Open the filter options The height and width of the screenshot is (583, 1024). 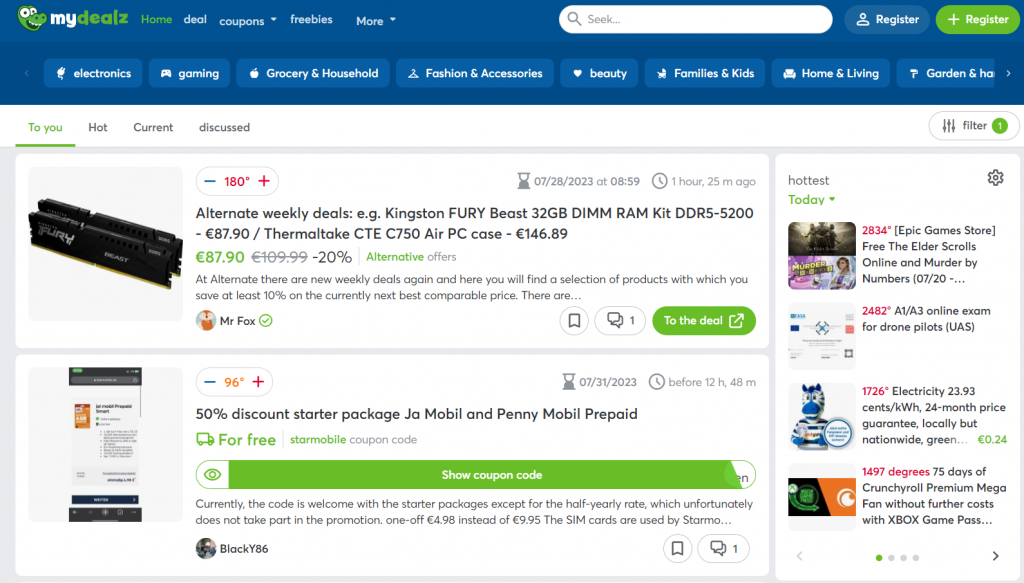click(x=974, y=126)
